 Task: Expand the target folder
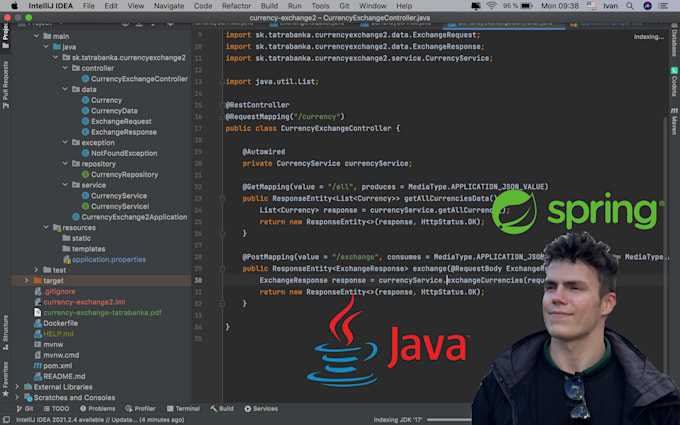(x=26, y=281)
